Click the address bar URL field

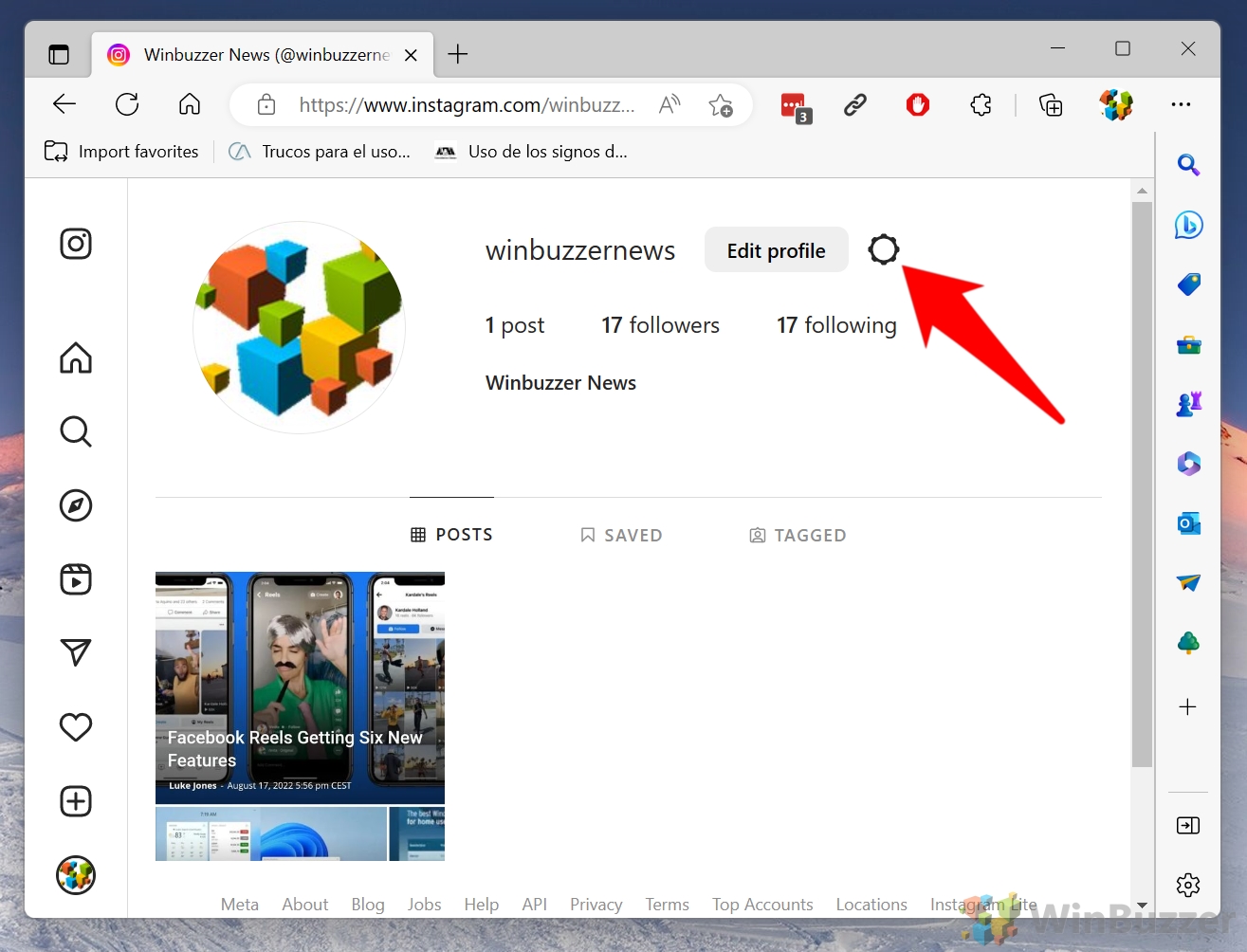click(467, 105)
